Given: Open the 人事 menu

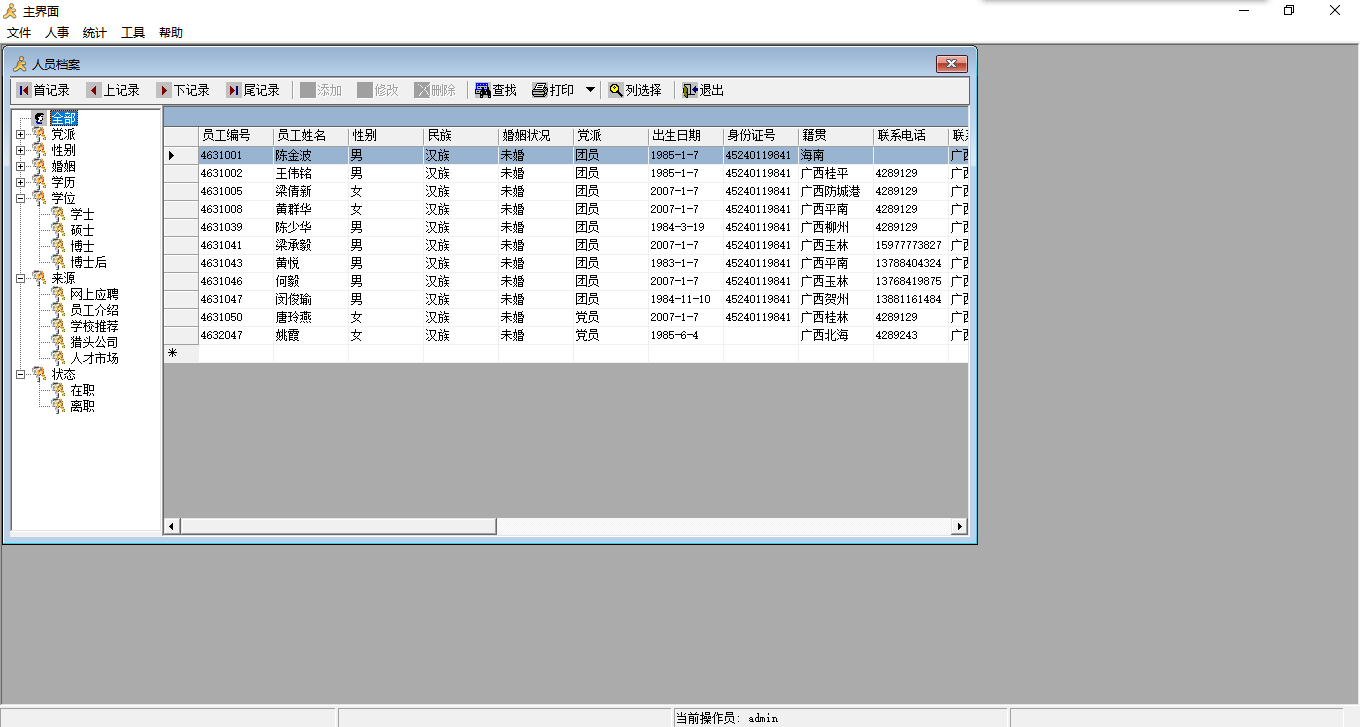Looking at the screenshot, I should [57, 33].
